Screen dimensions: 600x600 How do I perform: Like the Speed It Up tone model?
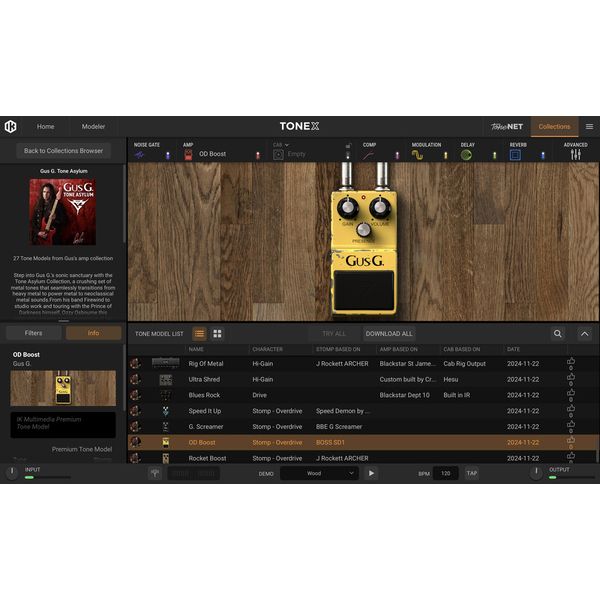[x=571, y=409]
